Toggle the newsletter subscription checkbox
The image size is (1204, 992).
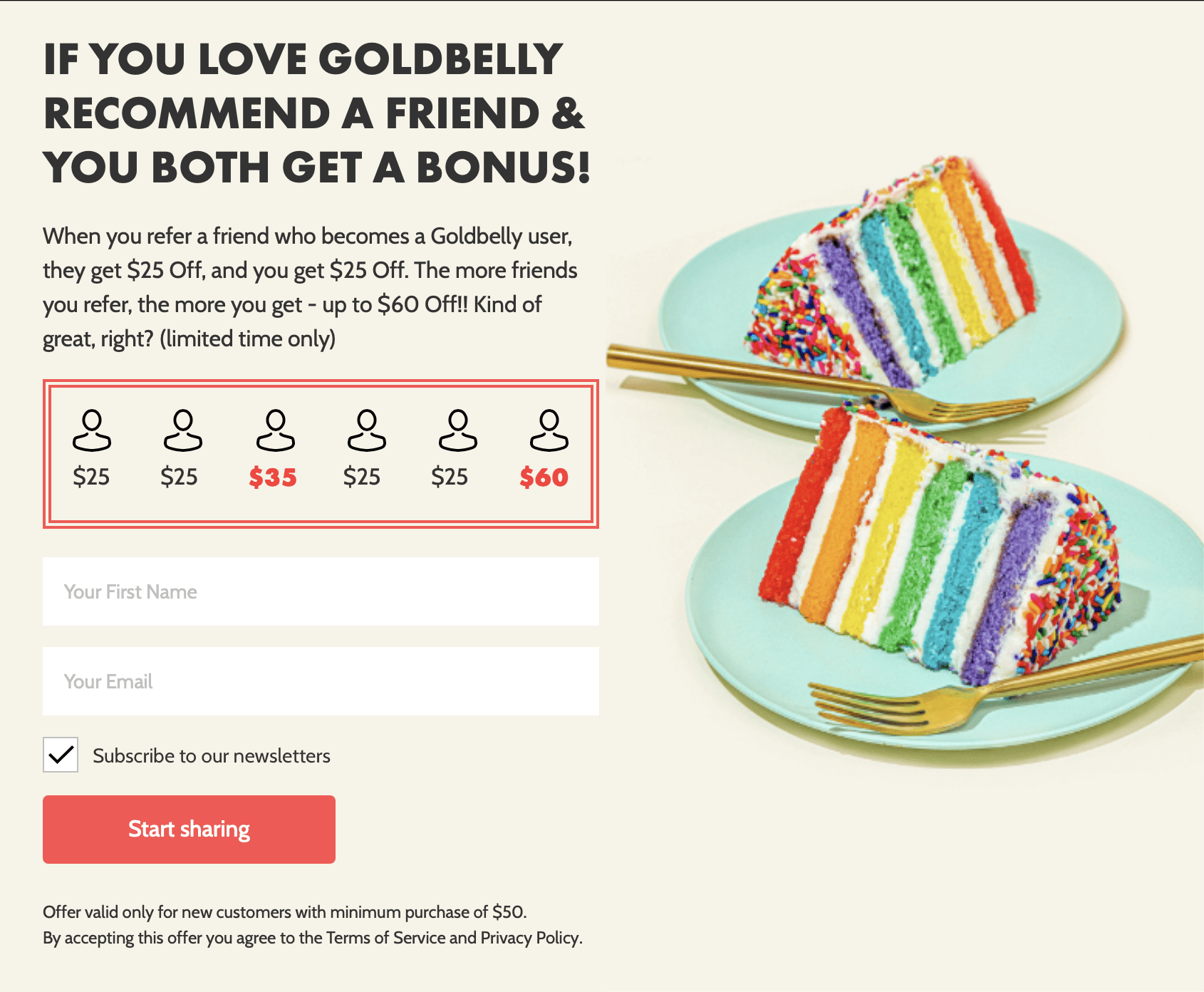[61, 755]
